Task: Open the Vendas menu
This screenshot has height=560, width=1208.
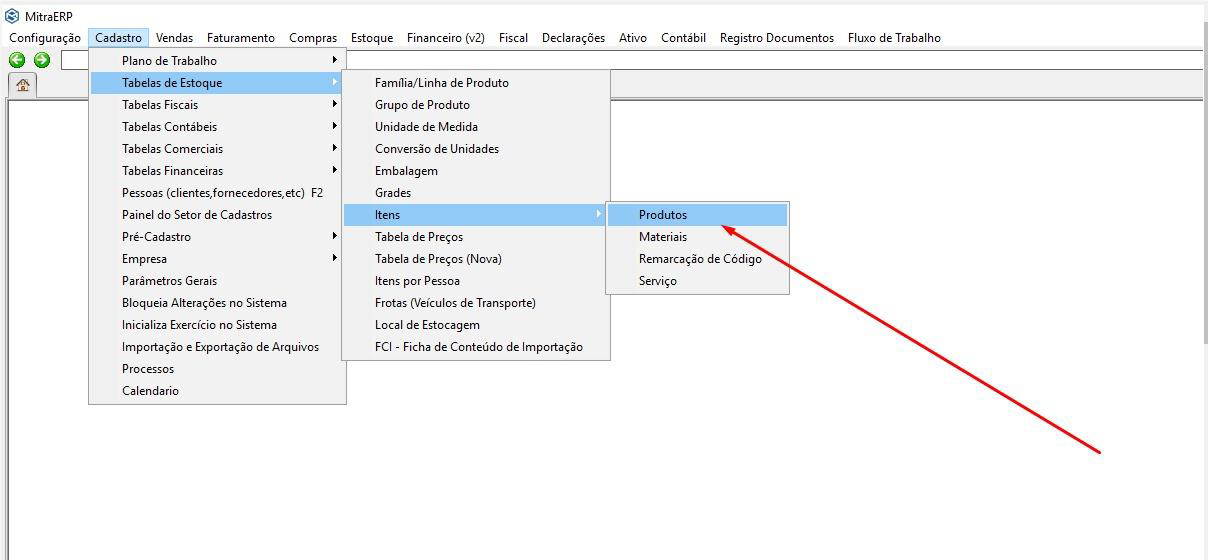Action: [x=174, y=38]
